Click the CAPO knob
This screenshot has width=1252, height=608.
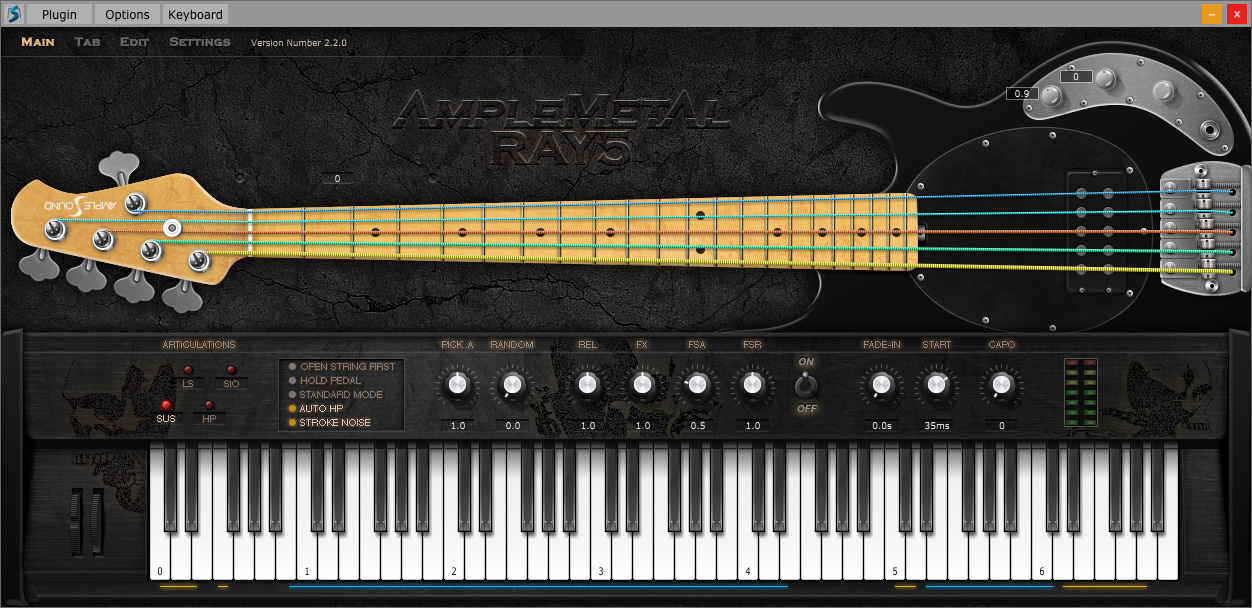point(1001,384)
